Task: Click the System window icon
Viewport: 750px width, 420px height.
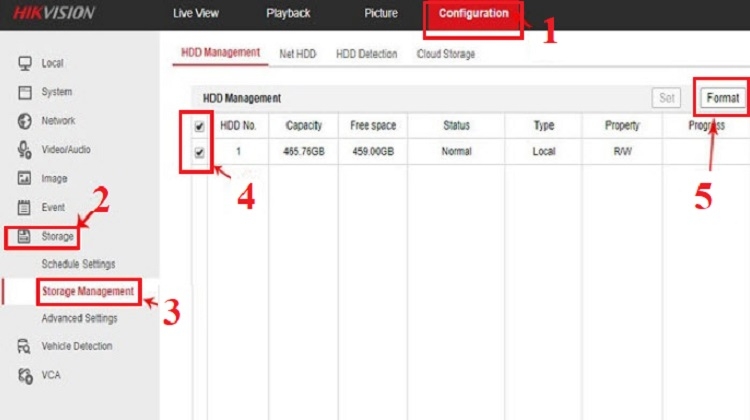Action: pyautogui.click(x=24, y=92)
